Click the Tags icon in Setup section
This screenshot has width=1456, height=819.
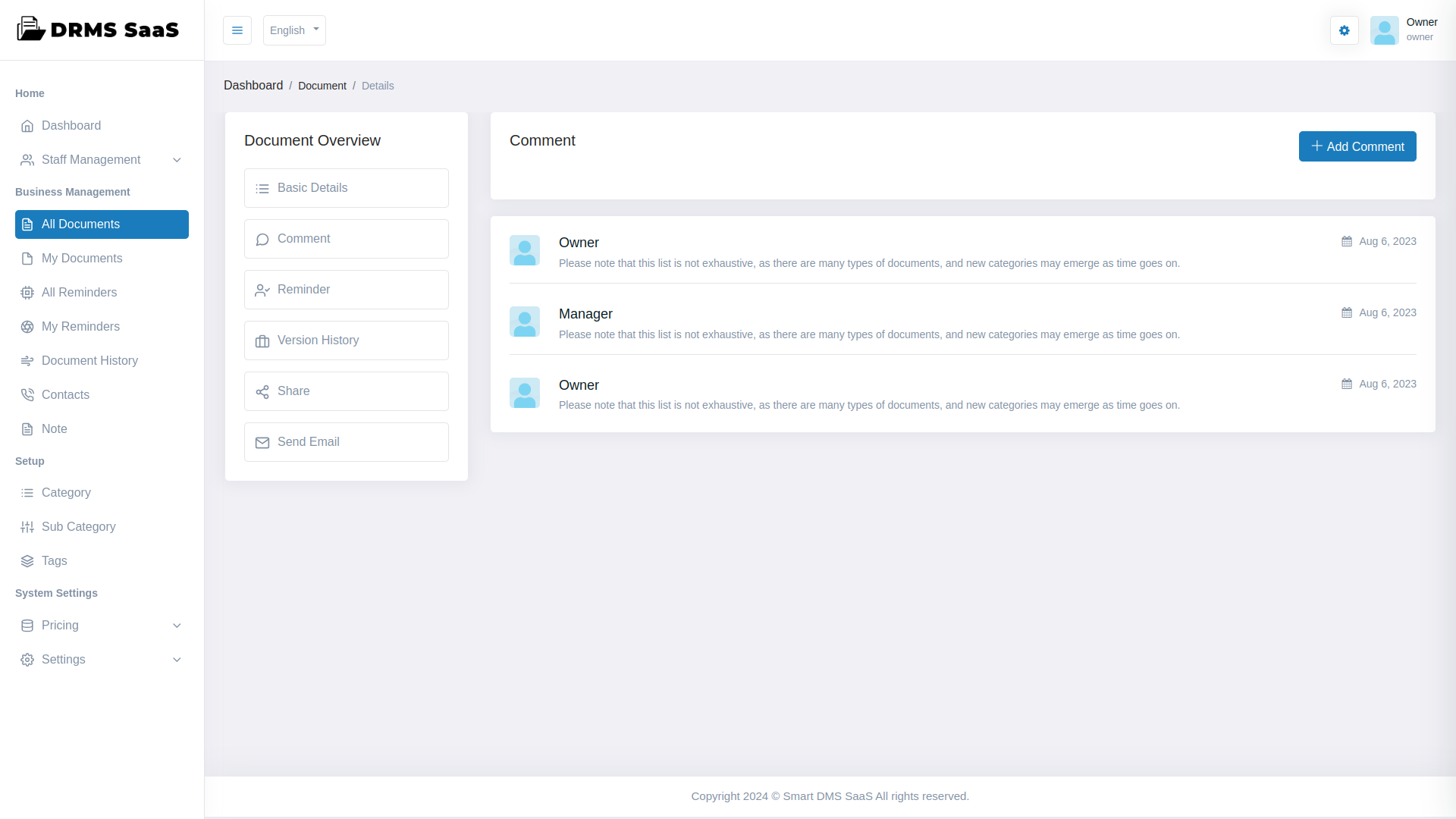[x=27, y=561]
